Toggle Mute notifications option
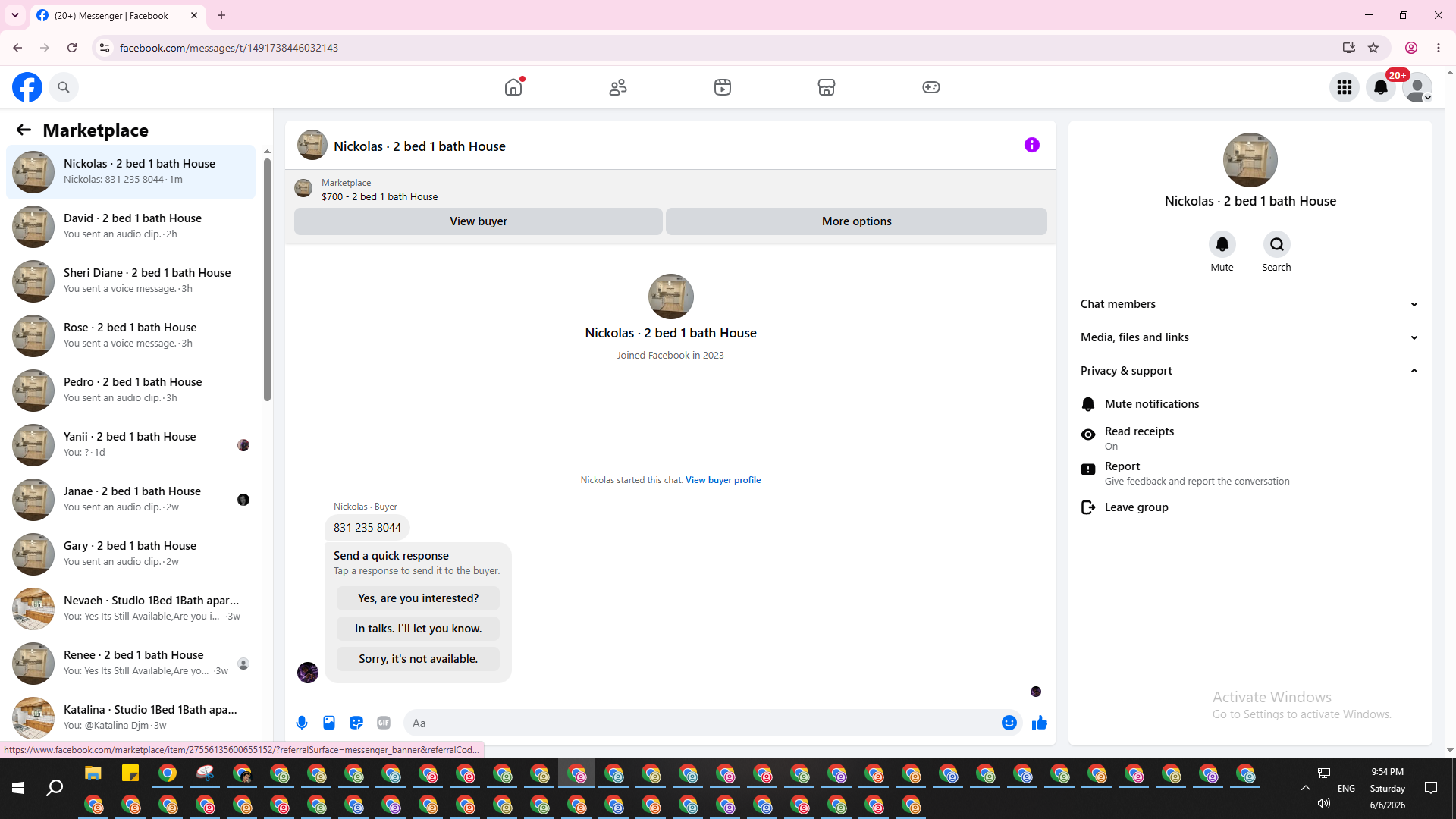 coord(1250,404)
